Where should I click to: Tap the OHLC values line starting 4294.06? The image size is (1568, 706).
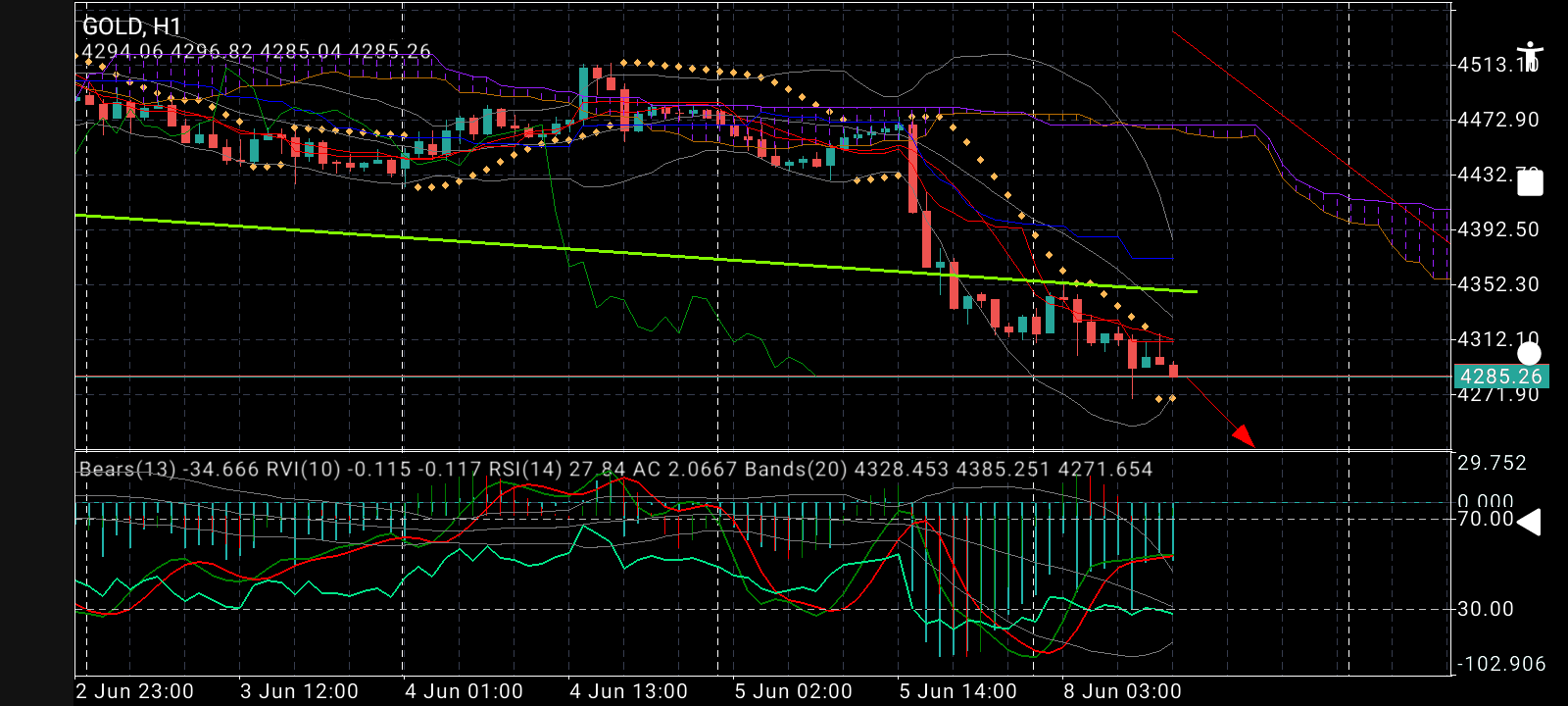(256, 51)
